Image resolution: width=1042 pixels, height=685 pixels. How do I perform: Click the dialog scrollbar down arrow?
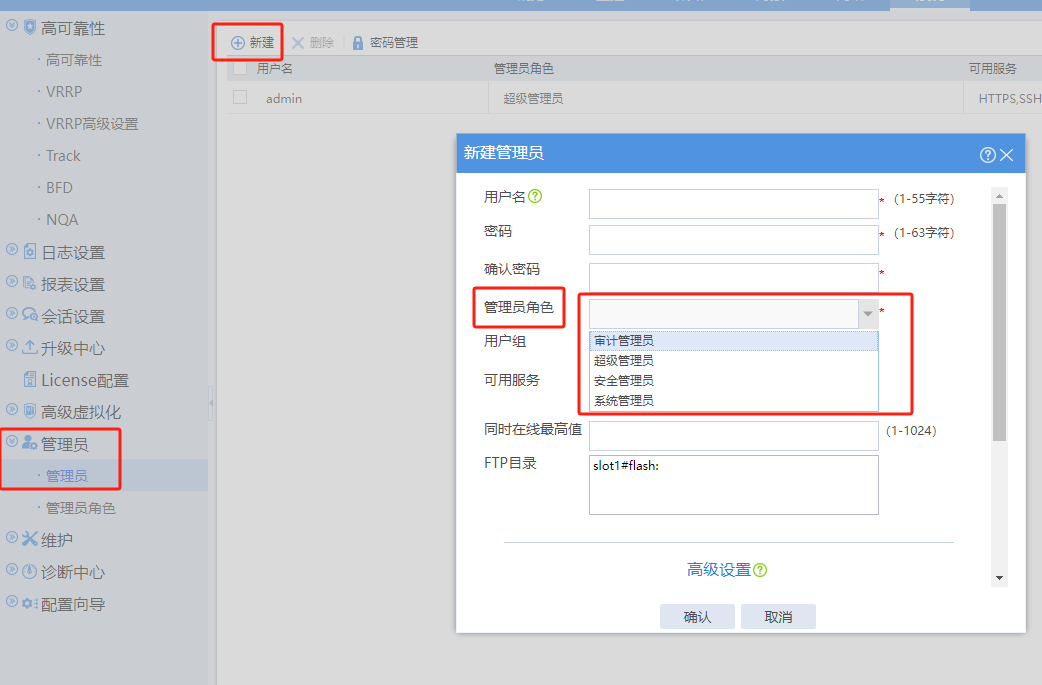(x=999, y=578)
